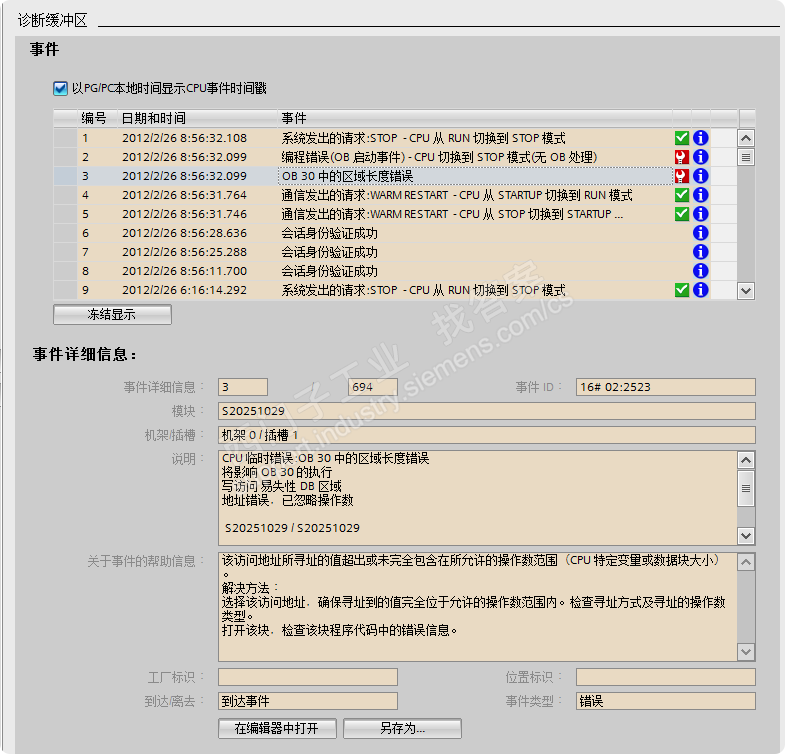Click 位置标识 empty field

click(665, 677)
